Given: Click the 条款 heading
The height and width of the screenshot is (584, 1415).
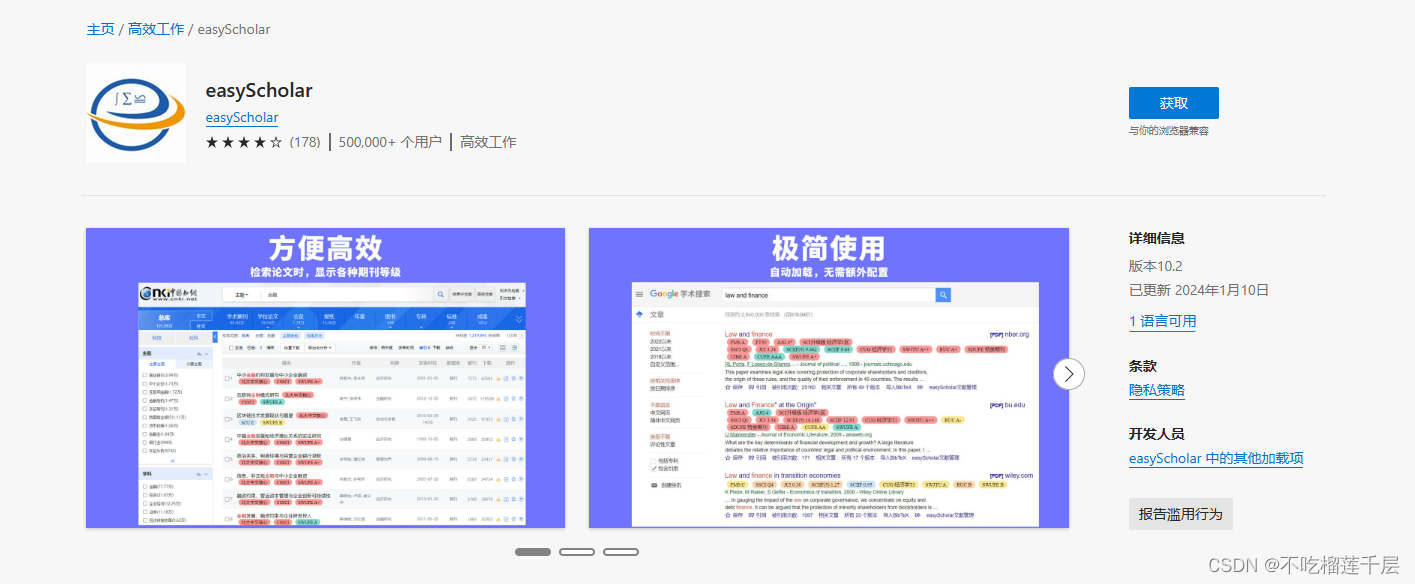Looking at the screenshot, I should tap(1143, 366).
